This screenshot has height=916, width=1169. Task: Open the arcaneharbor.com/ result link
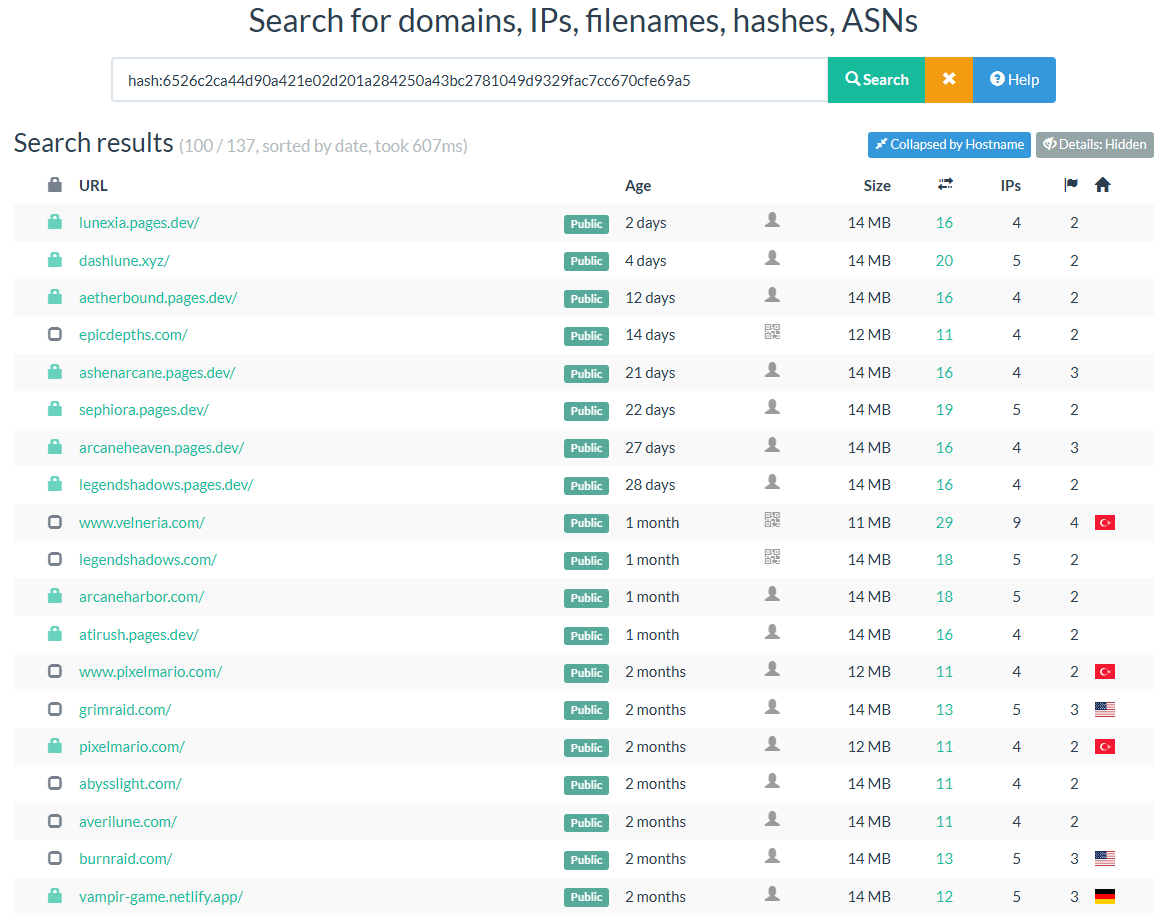141,597
